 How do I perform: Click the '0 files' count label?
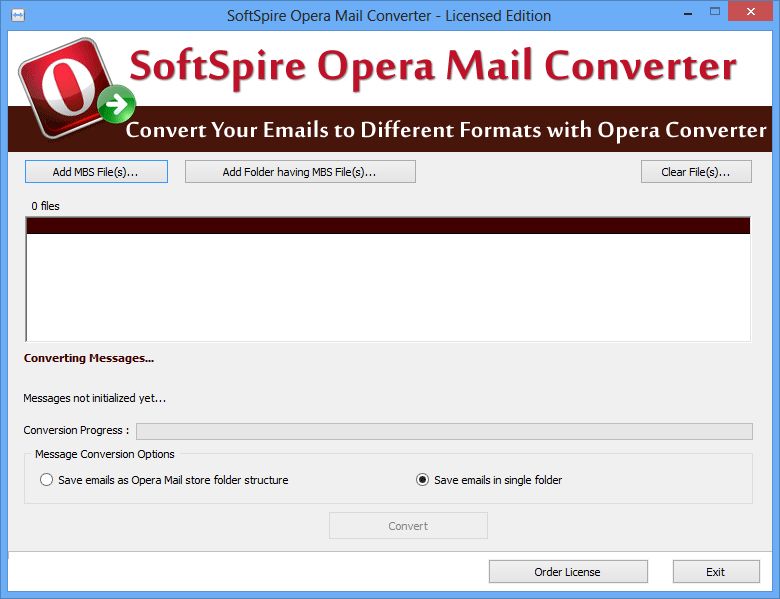46,206
